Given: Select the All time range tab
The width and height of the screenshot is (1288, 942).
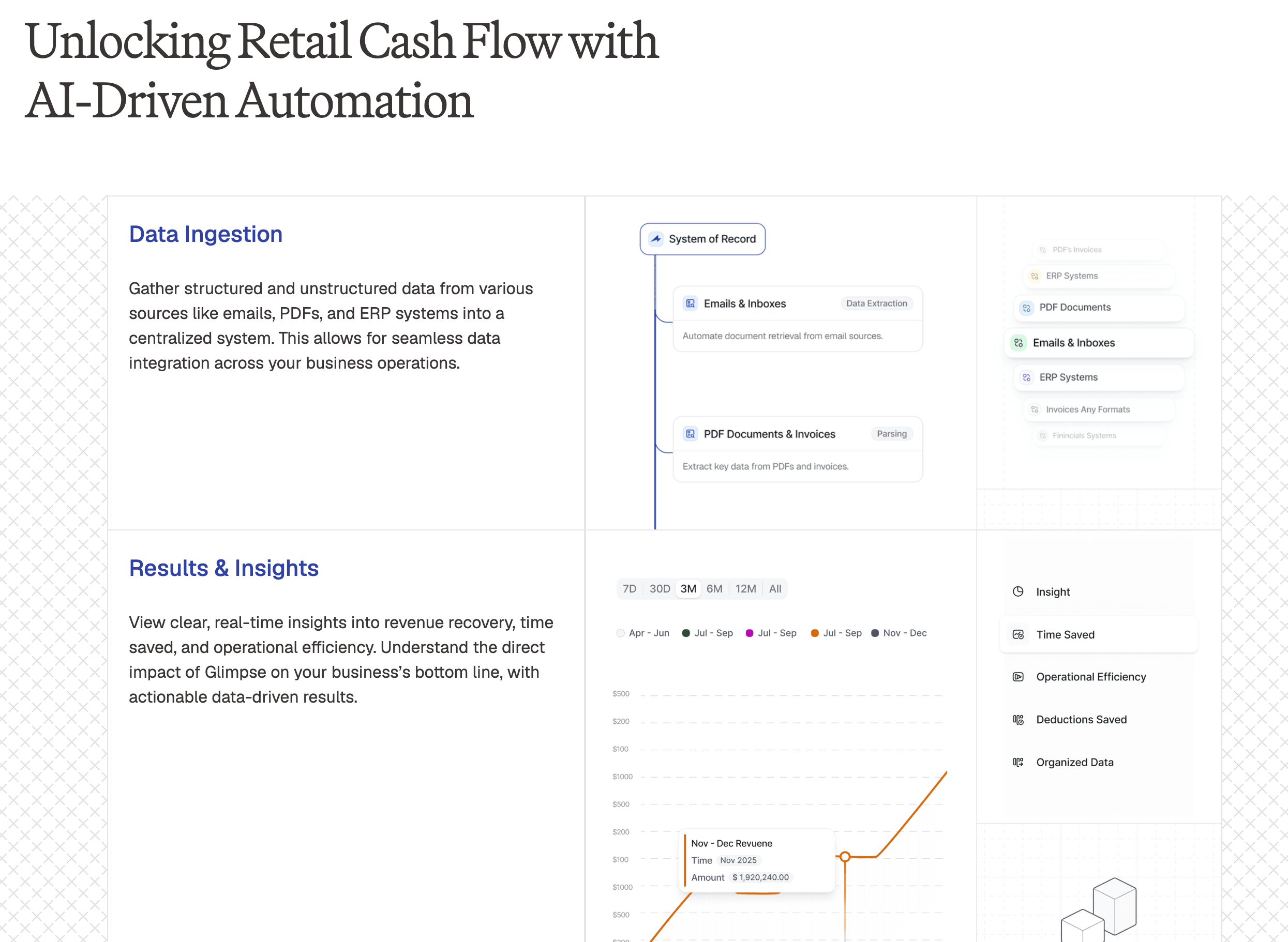Looking at the screenshot, I should 775,588.
